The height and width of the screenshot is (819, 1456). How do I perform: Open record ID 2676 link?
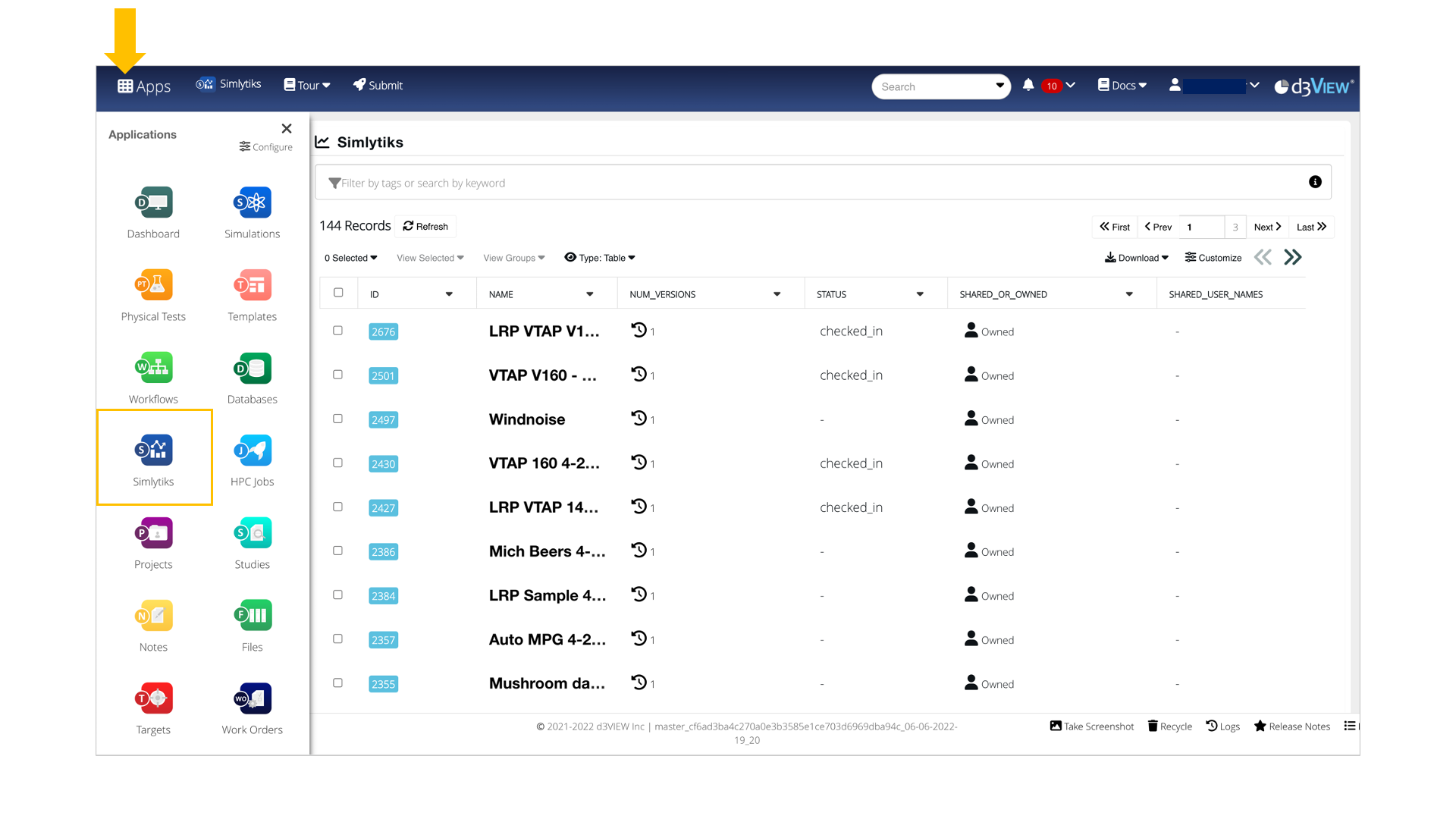click(383, 331)
